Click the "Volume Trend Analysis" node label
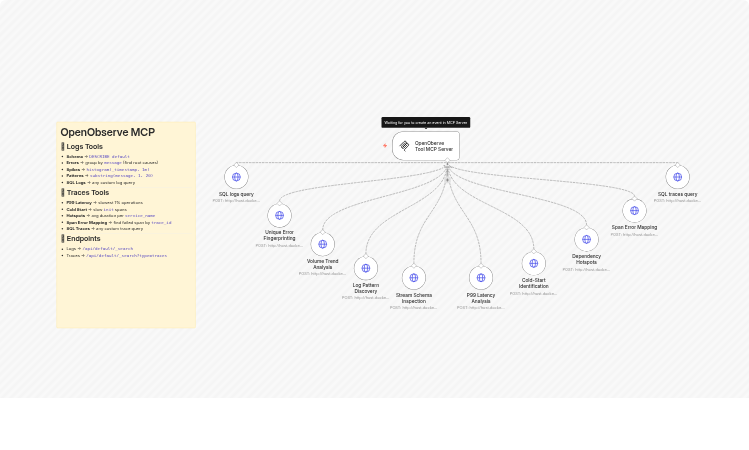749x450 pixels. (x=323, y=264)
